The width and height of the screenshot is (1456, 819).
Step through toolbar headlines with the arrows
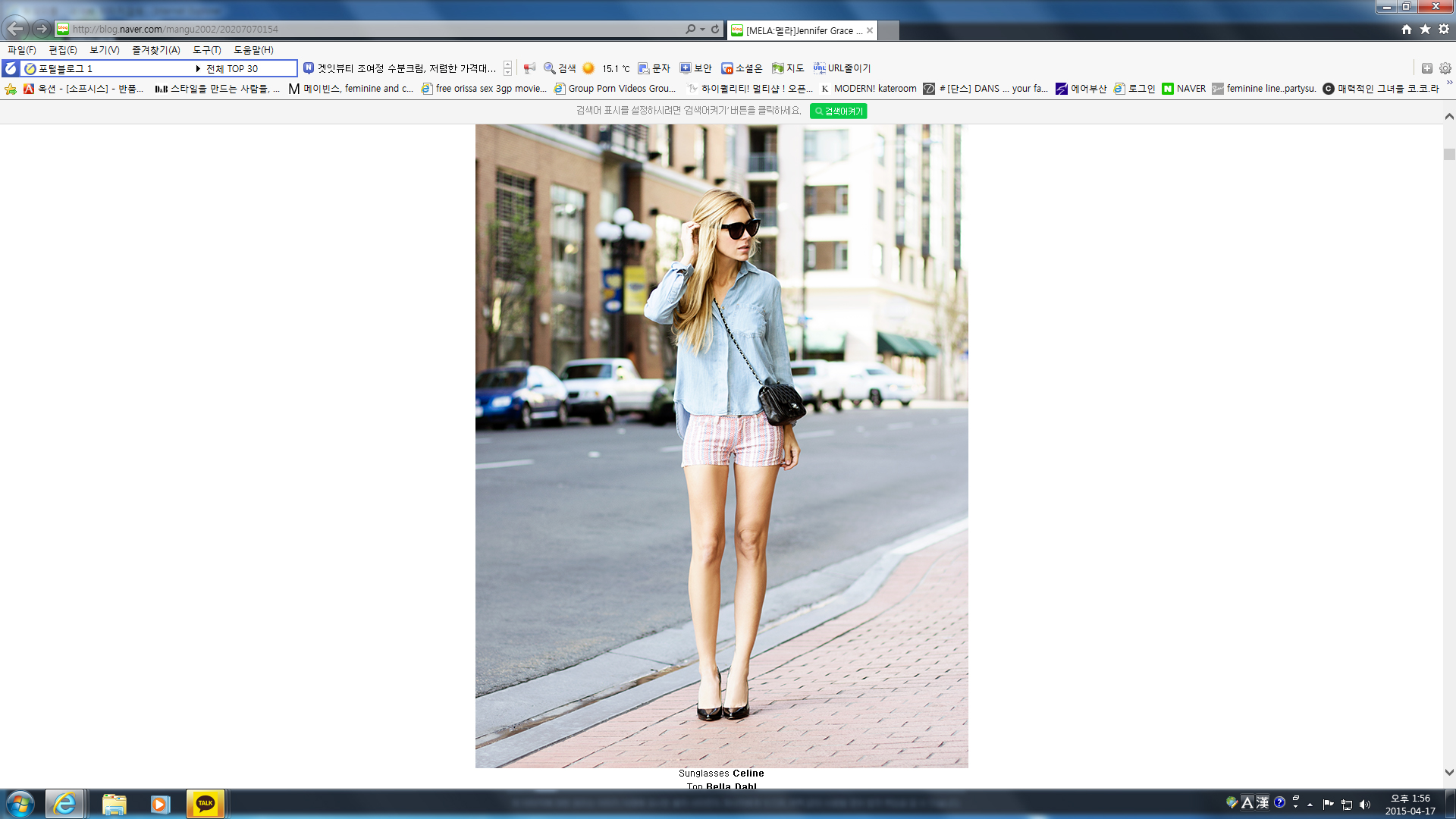pos(508,68)
